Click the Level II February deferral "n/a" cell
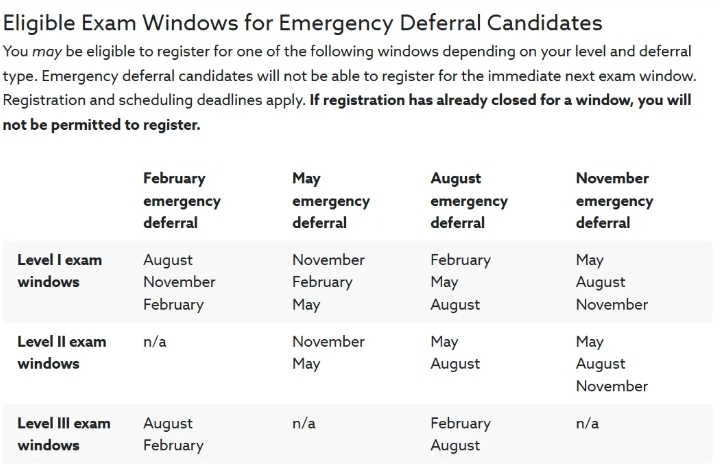 154,341
